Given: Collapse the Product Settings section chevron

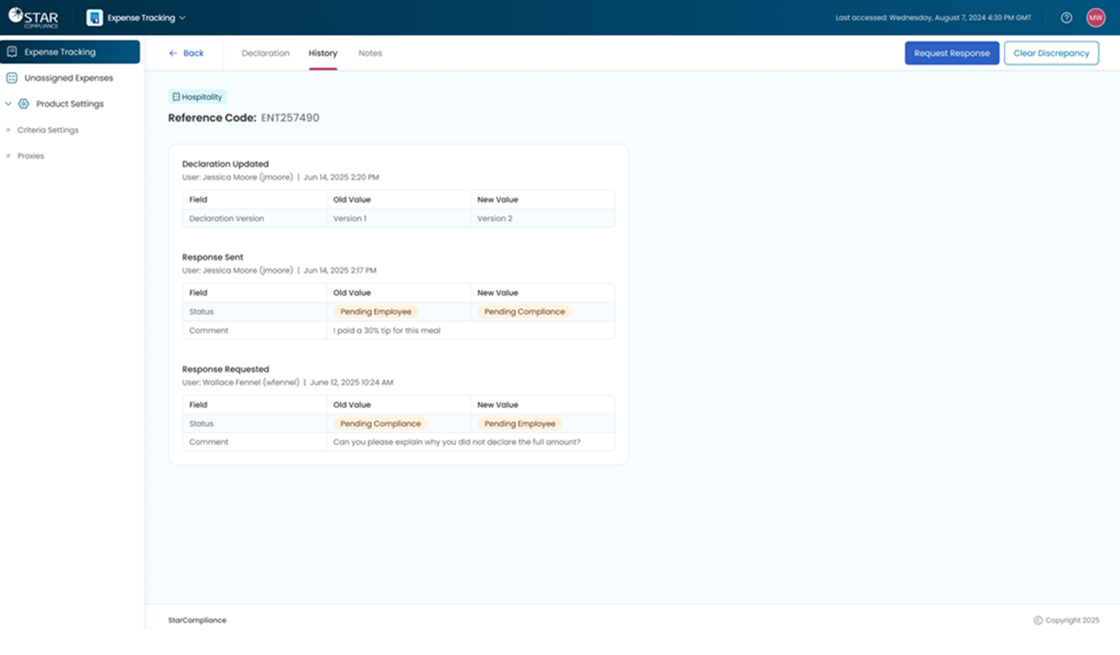Looking at the screenshot, I should [x=8, y=103].
